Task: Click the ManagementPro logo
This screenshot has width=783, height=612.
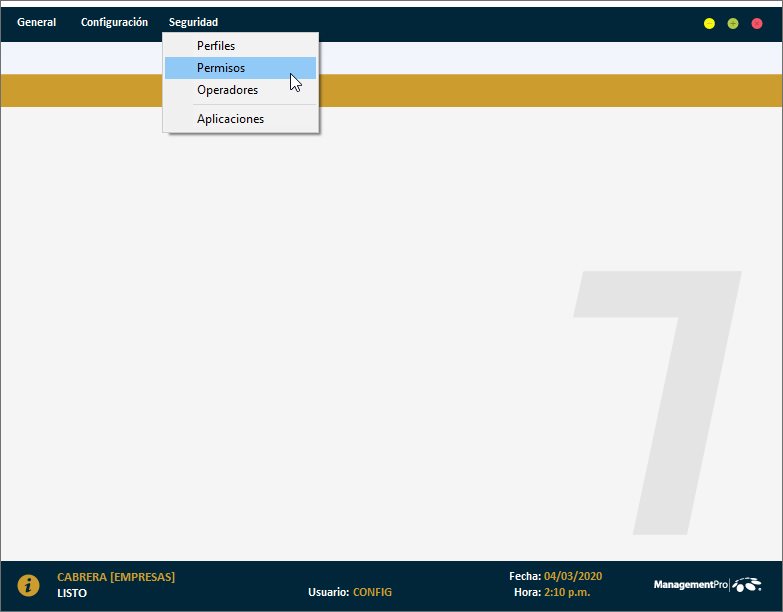Action: (x=708, y=585)
